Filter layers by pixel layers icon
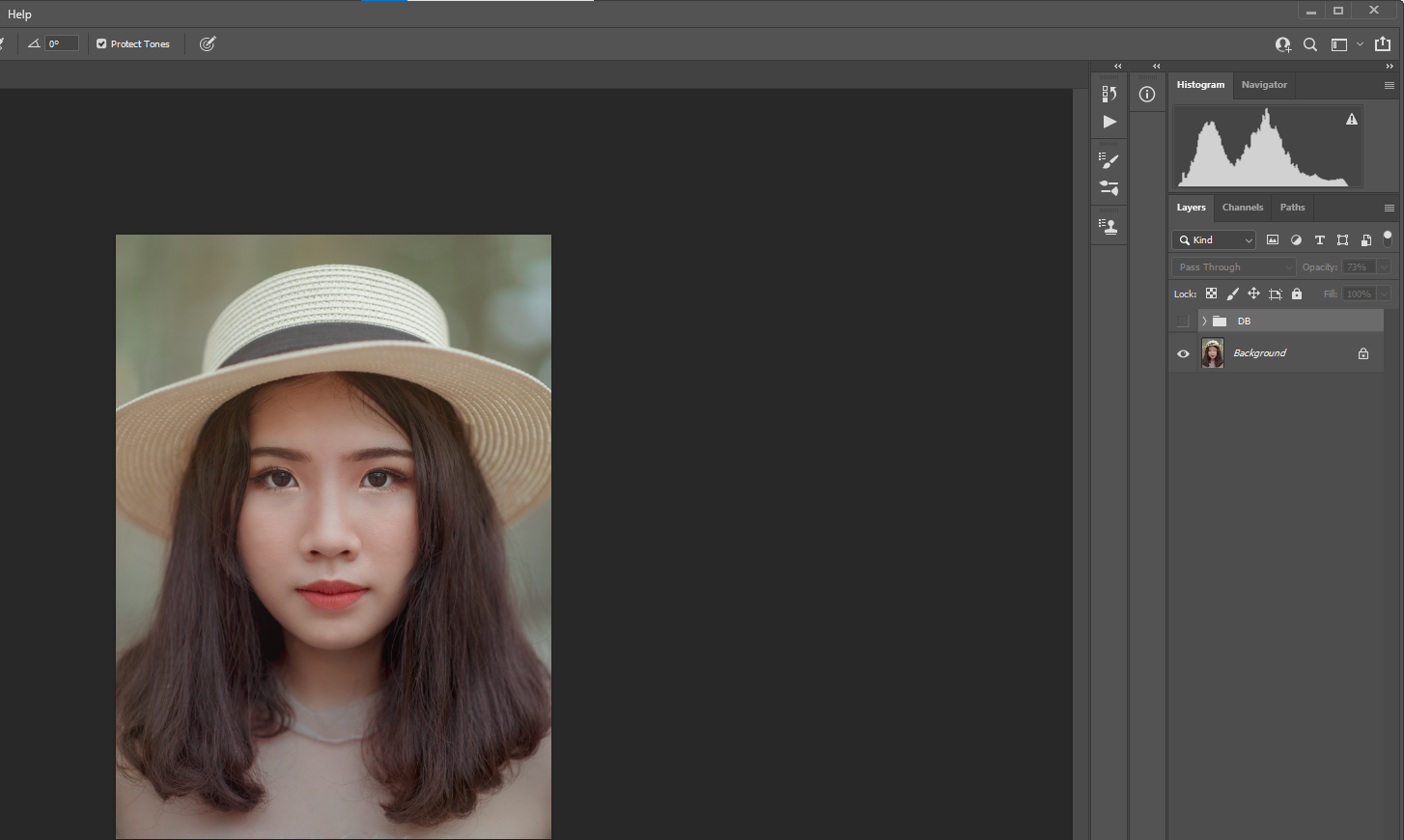This screenshot has width=1404, height=840. (x=1273, y=239)
